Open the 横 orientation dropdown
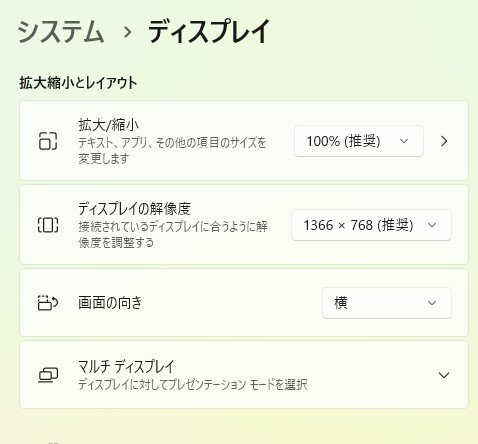The image size is (478, 444). click(x=387, y=303)
